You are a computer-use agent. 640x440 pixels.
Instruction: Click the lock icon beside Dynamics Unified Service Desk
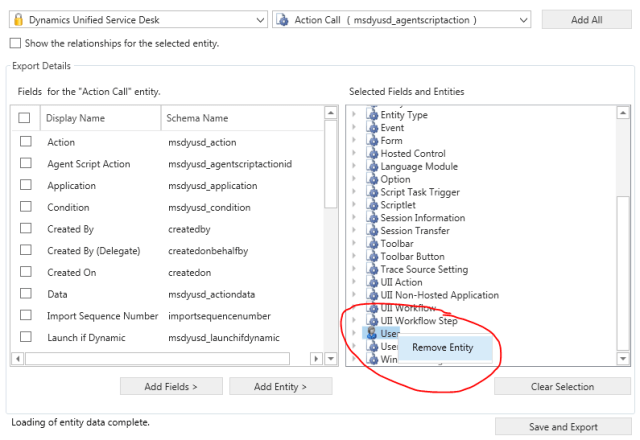18,20
